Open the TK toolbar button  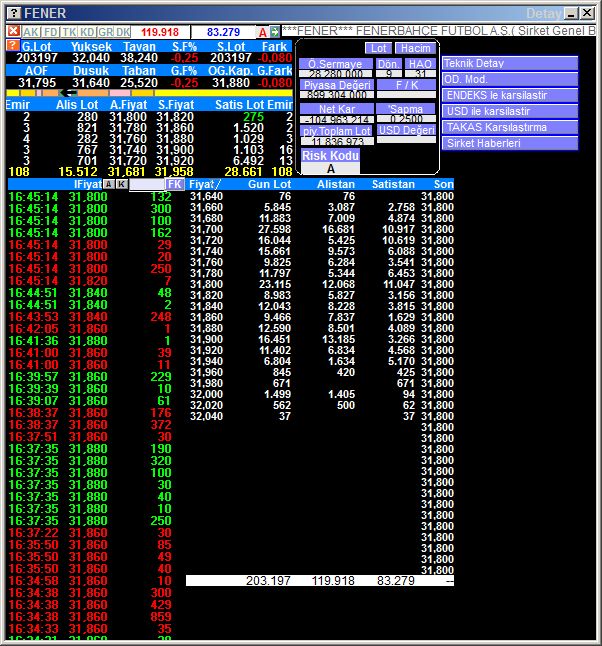(x=70, y=32)
